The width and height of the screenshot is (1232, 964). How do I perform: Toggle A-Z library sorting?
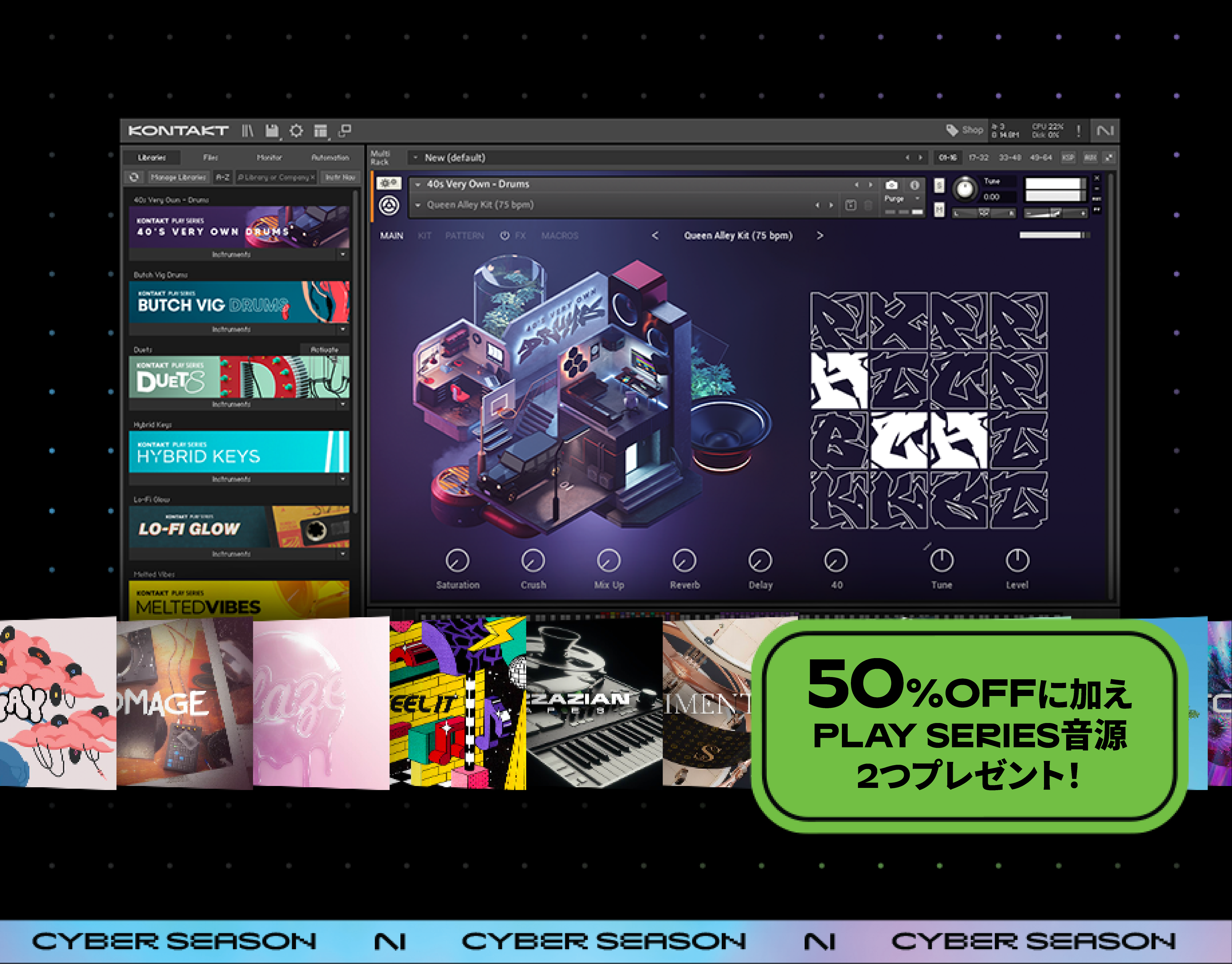(222, 177)
